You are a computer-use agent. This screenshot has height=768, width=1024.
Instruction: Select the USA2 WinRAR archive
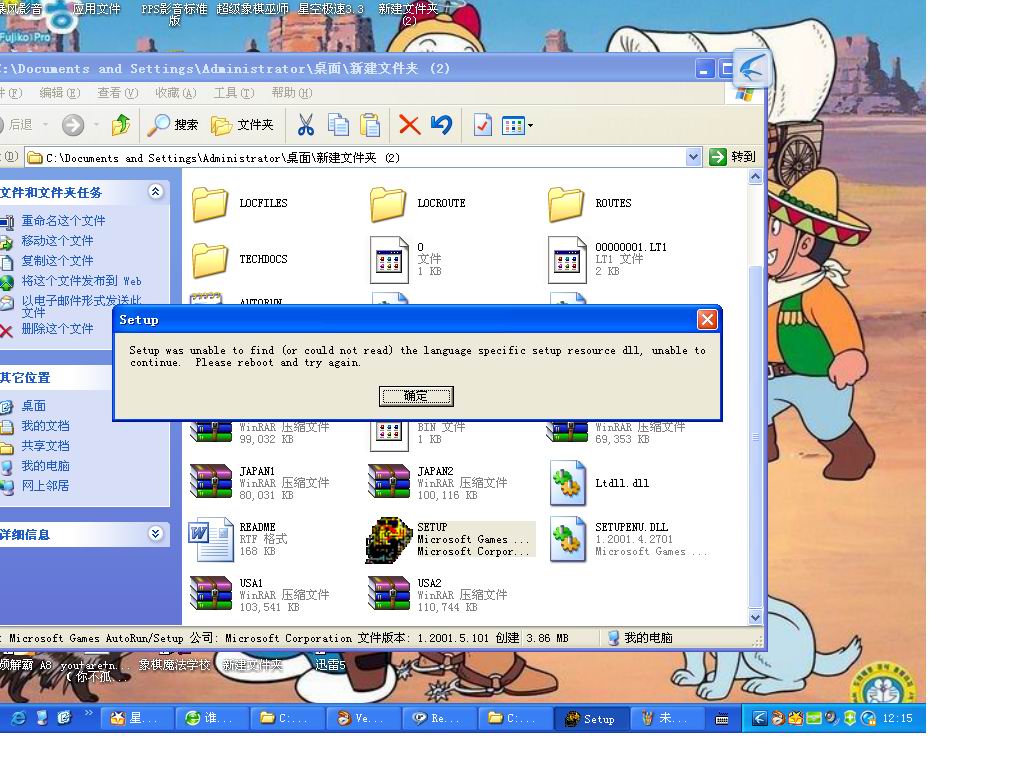pyautogui.click(x=389, y=595)
